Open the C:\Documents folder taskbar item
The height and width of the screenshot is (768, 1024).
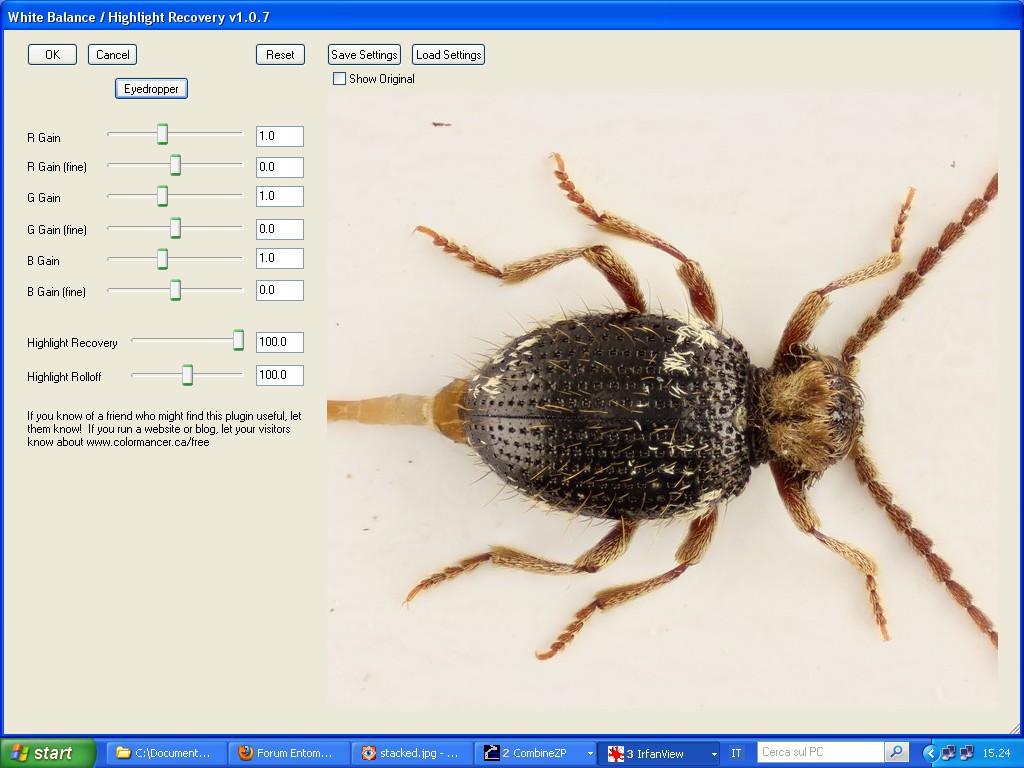[165, 753]
